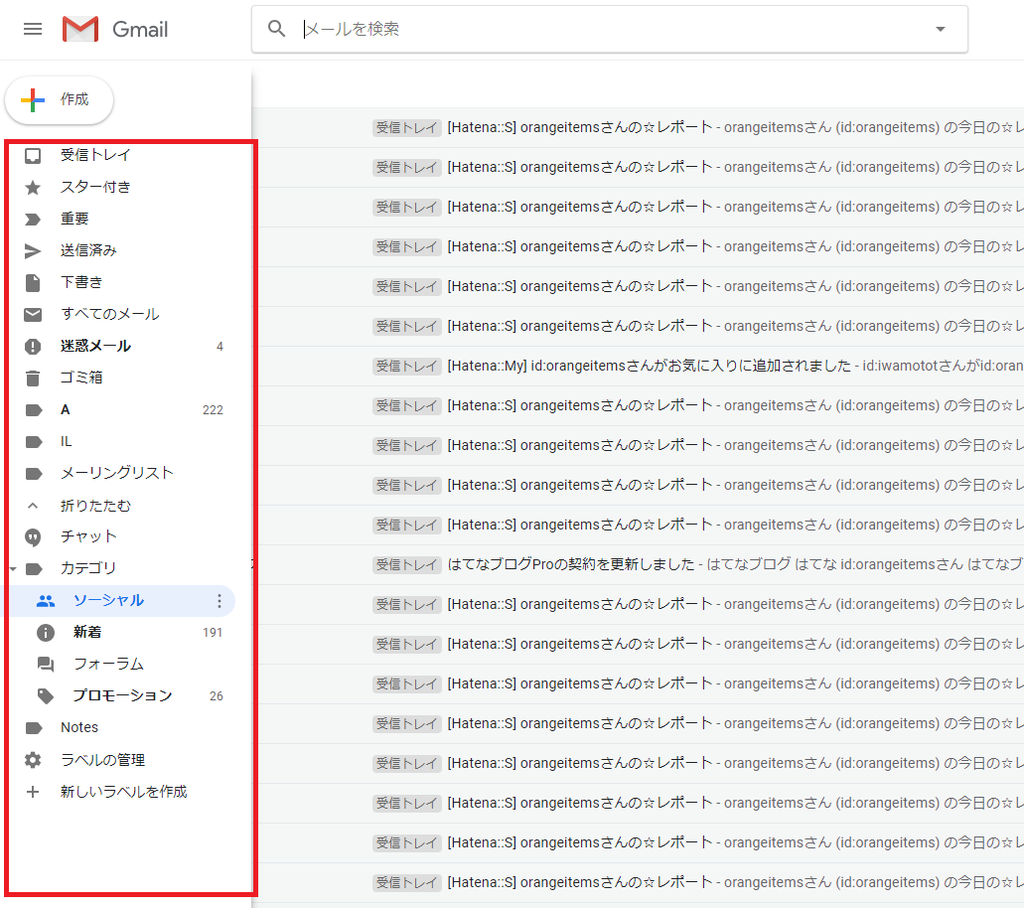Click the 4 count beside 迷惑メール

(220, 347)
